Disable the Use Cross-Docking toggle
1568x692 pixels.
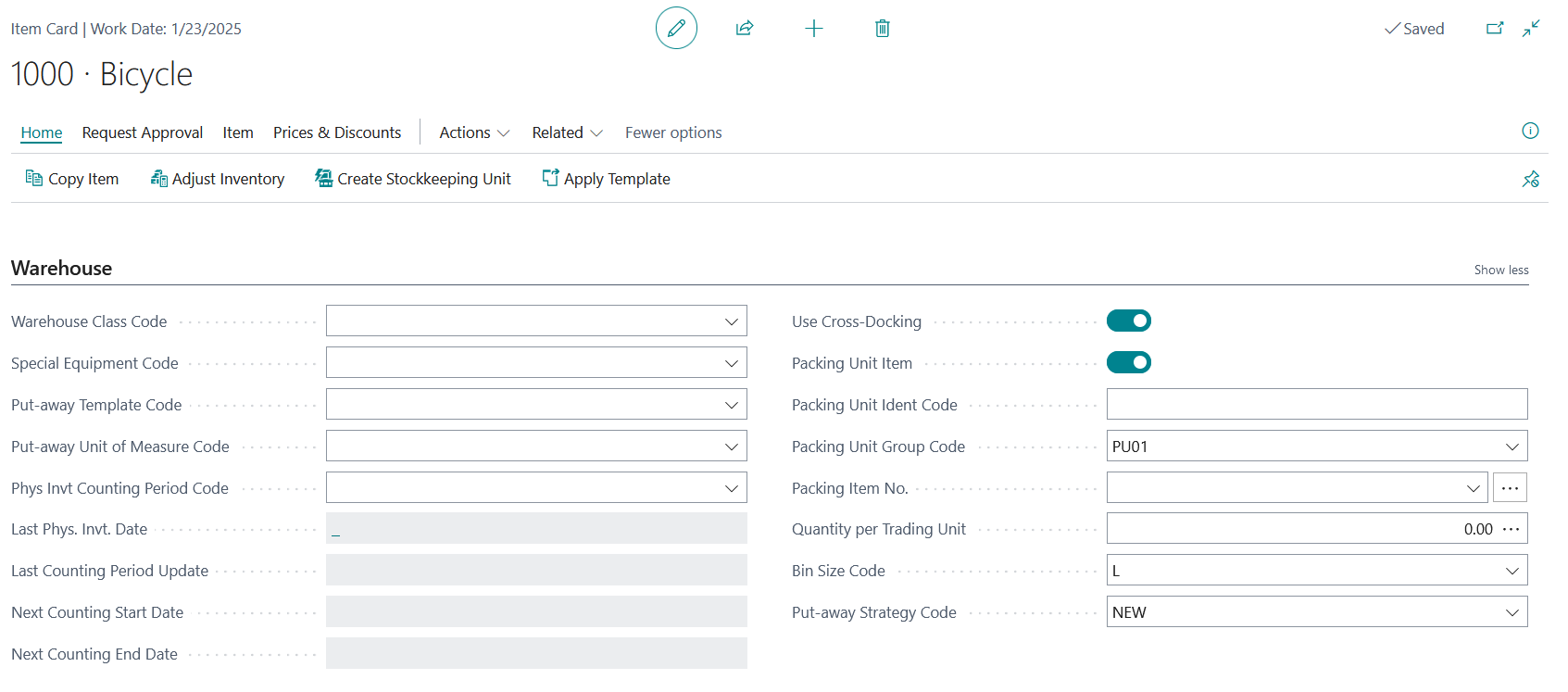coord(1128,321)
